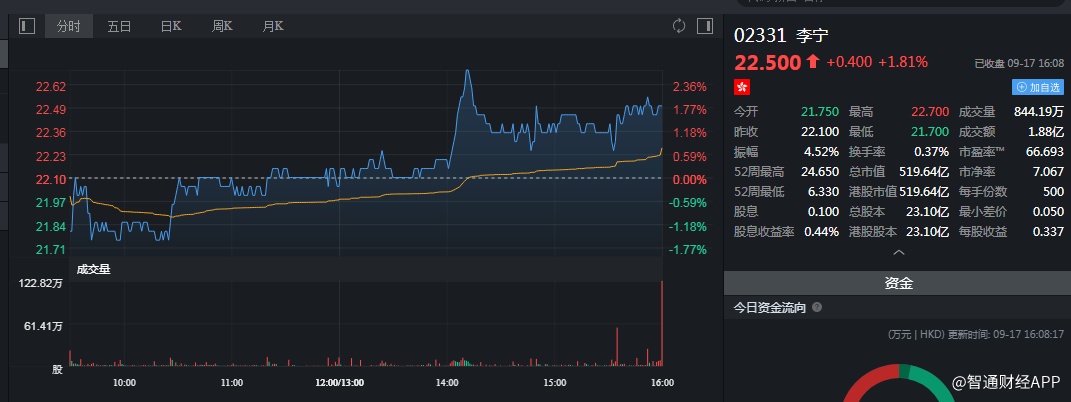Open the 周K weekly candlestick tab
Screen dimensions: 1071x402
[x=222, y=26]
